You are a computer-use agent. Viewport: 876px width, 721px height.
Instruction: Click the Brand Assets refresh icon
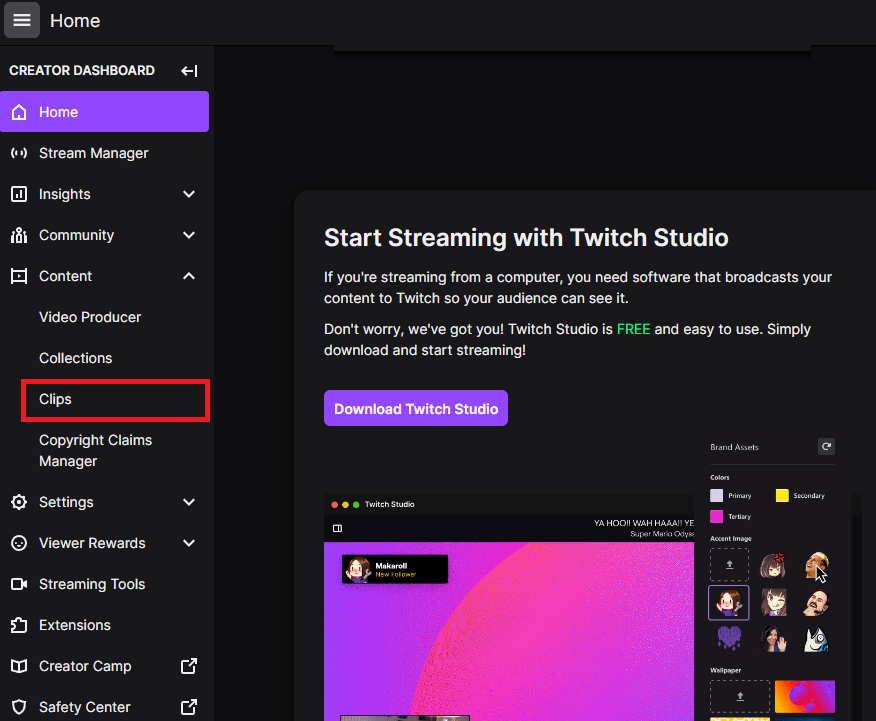click(x=826, y=446)
